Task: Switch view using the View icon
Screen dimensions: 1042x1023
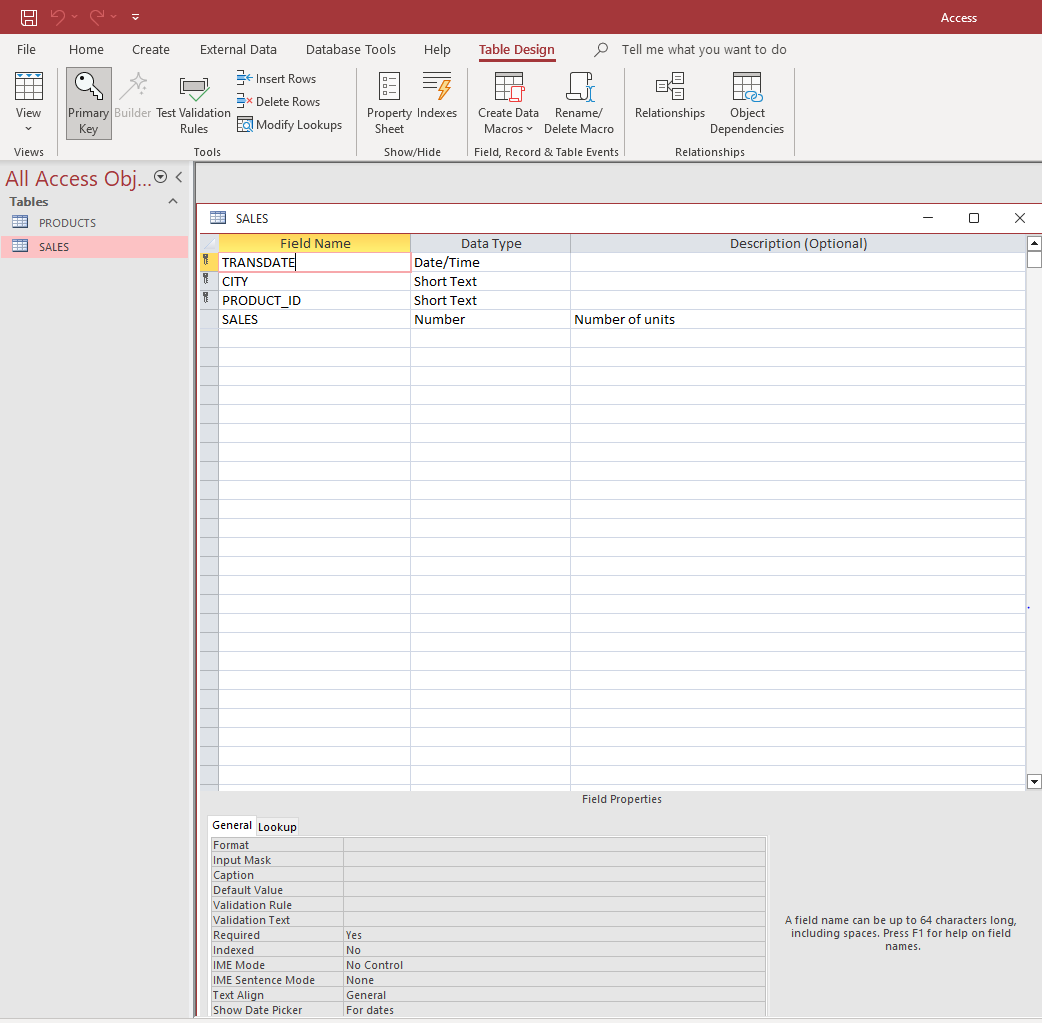Action: [x=29, y=87]
